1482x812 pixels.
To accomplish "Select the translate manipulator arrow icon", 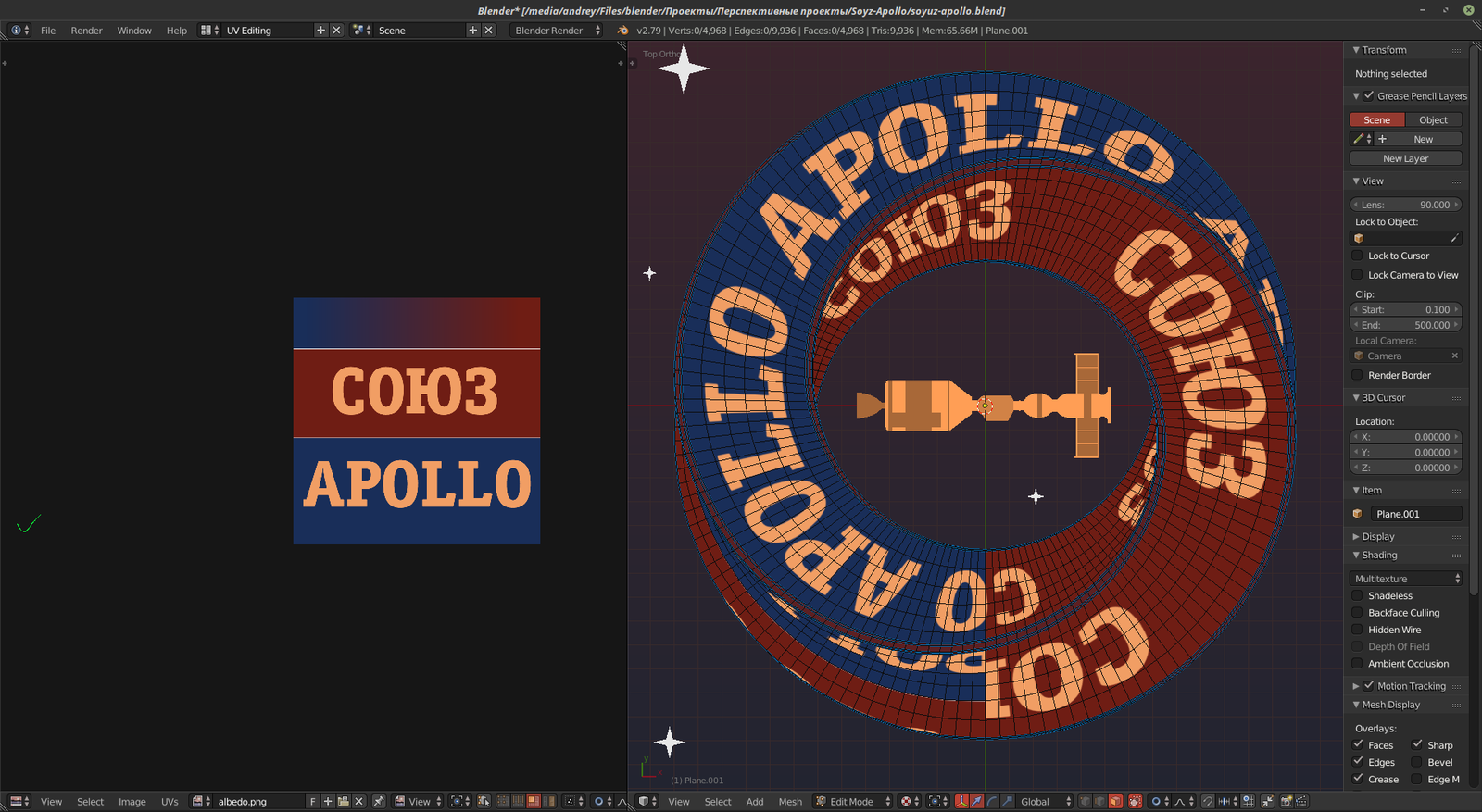I will pos(977,802).
